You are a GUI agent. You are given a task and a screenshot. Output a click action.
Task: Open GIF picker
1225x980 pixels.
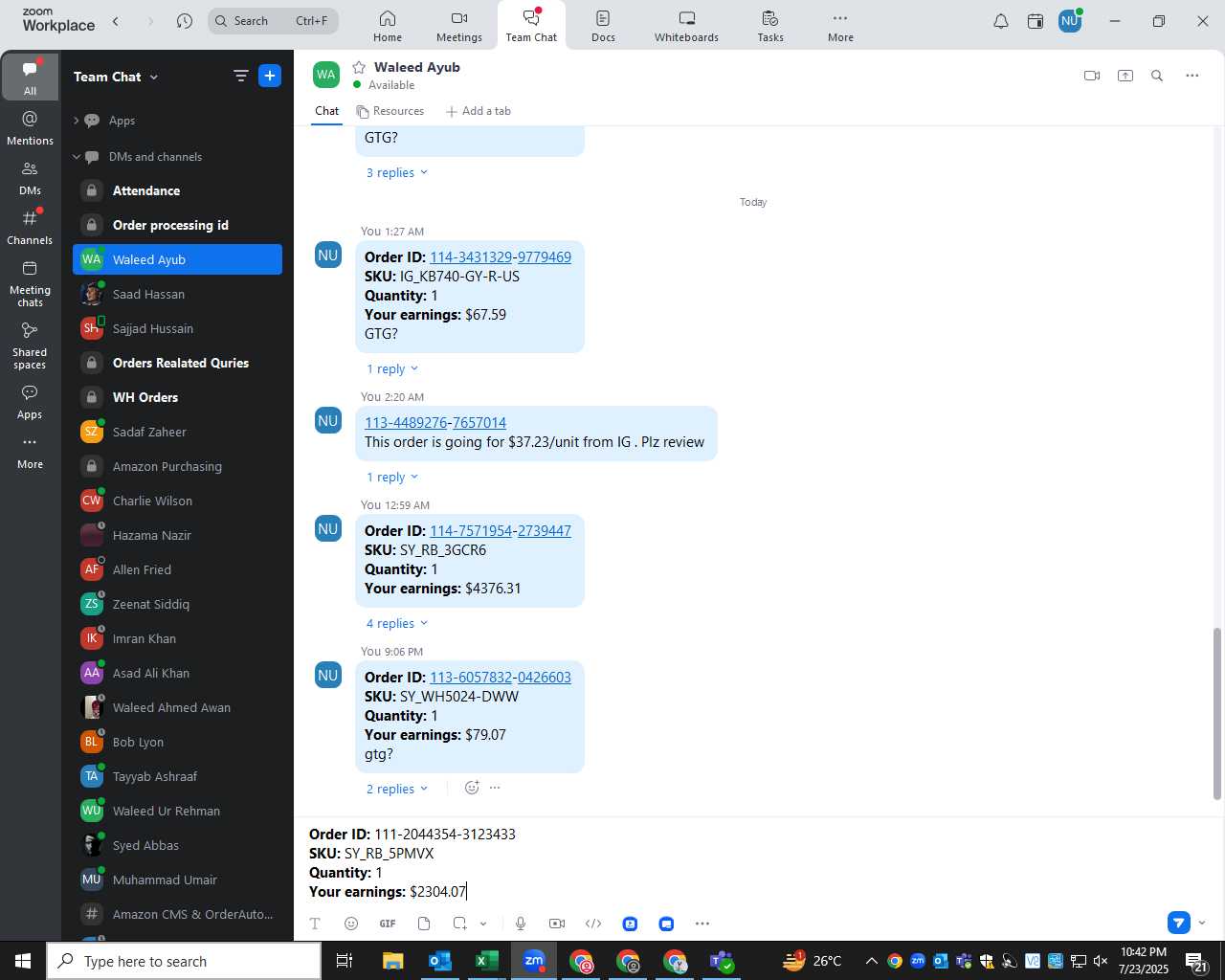click(388, 924)
